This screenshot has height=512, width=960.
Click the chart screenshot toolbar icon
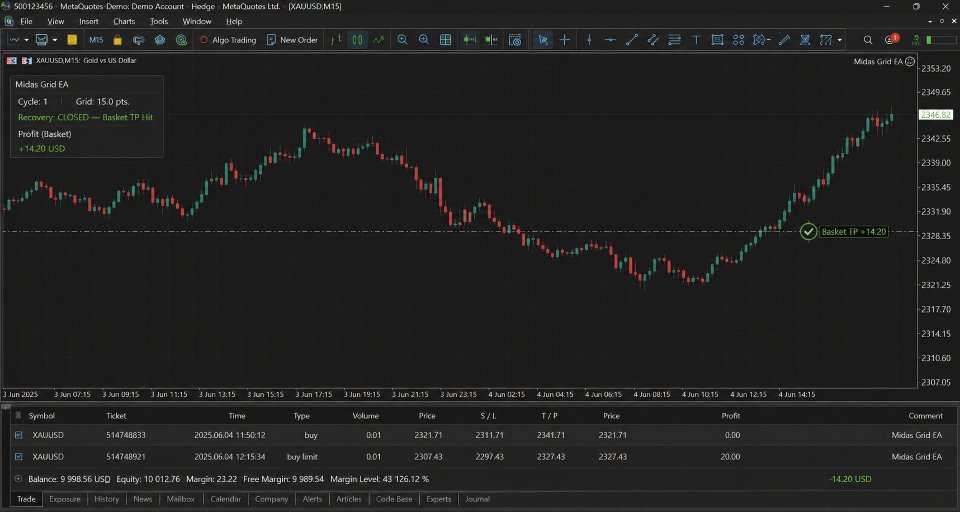pos(515,40)
